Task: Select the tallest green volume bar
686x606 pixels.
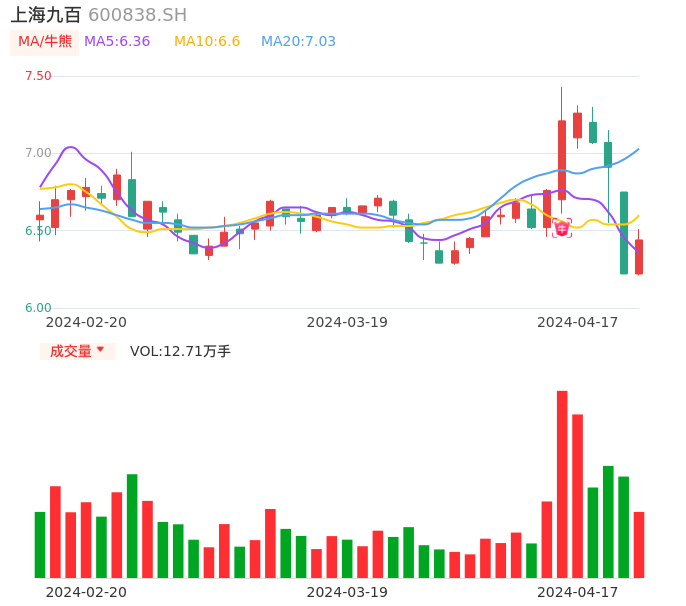Action: 608,521
